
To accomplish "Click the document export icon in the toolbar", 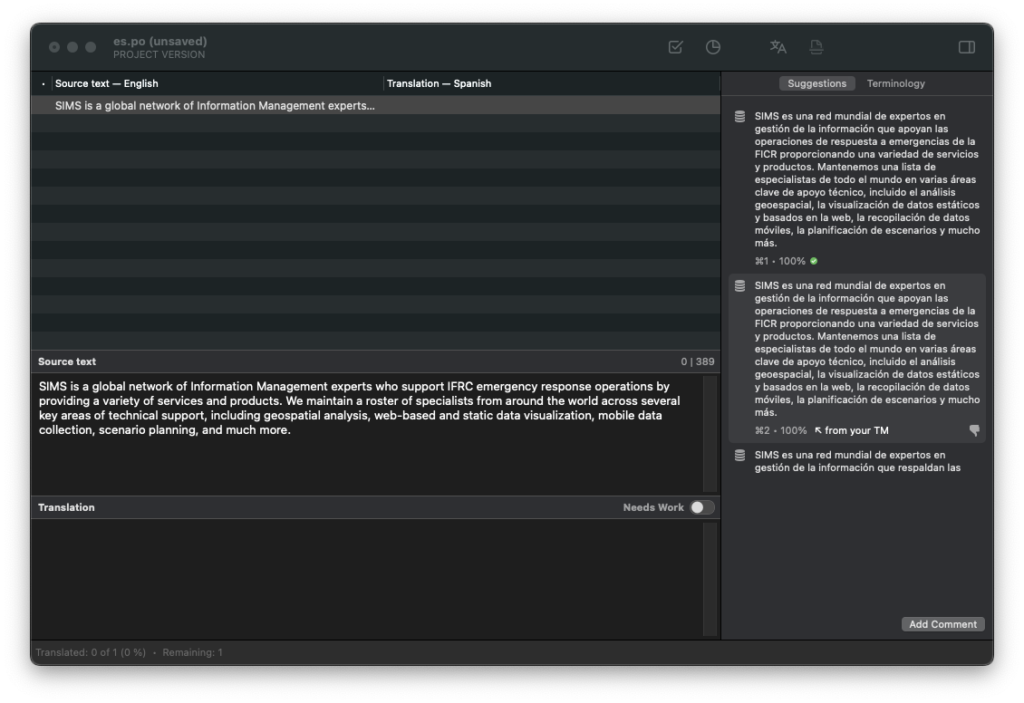I will click(x=814, y=47).
